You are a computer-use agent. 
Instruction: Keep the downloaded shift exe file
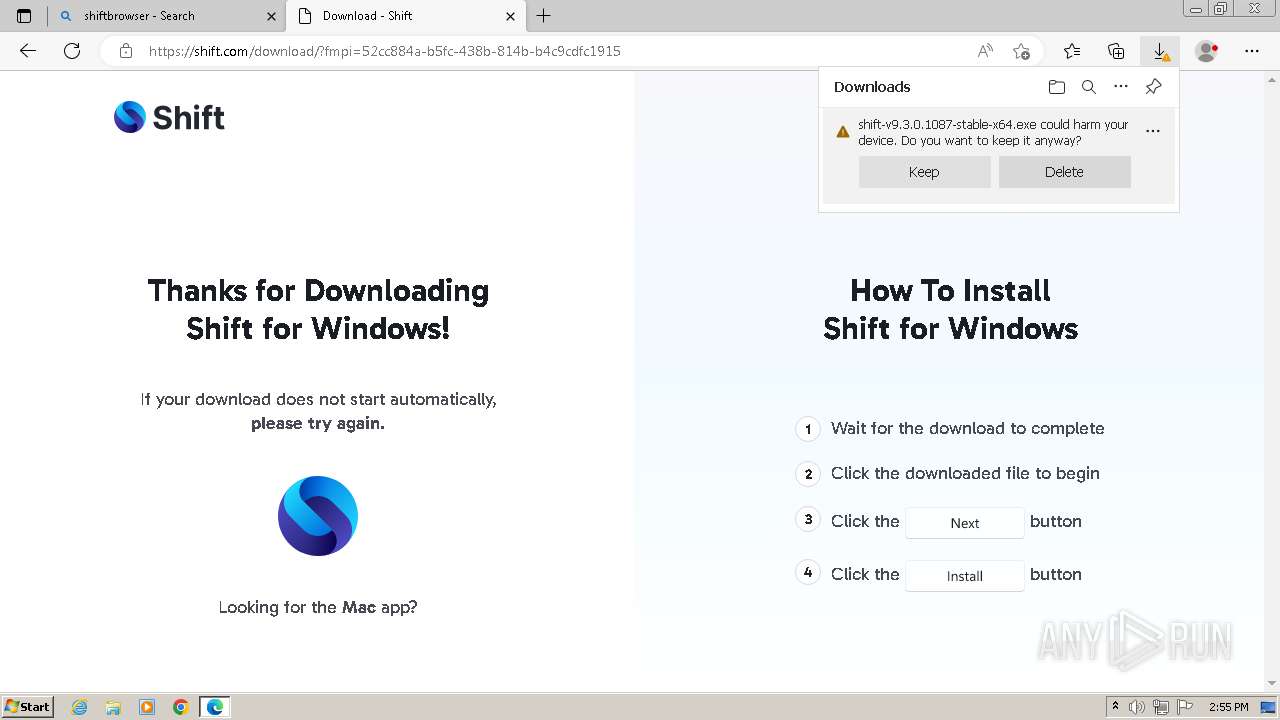coord(924,172)
